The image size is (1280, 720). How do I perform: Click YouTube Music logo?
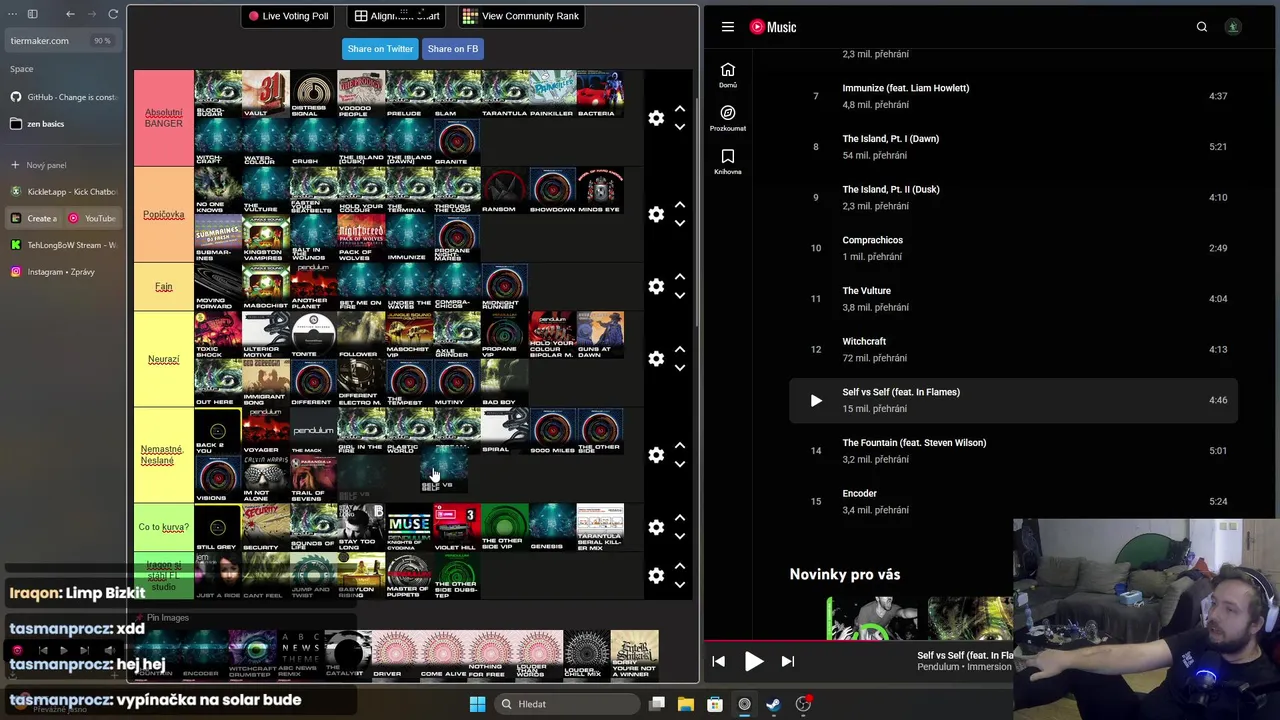click(x=773, y=27)
